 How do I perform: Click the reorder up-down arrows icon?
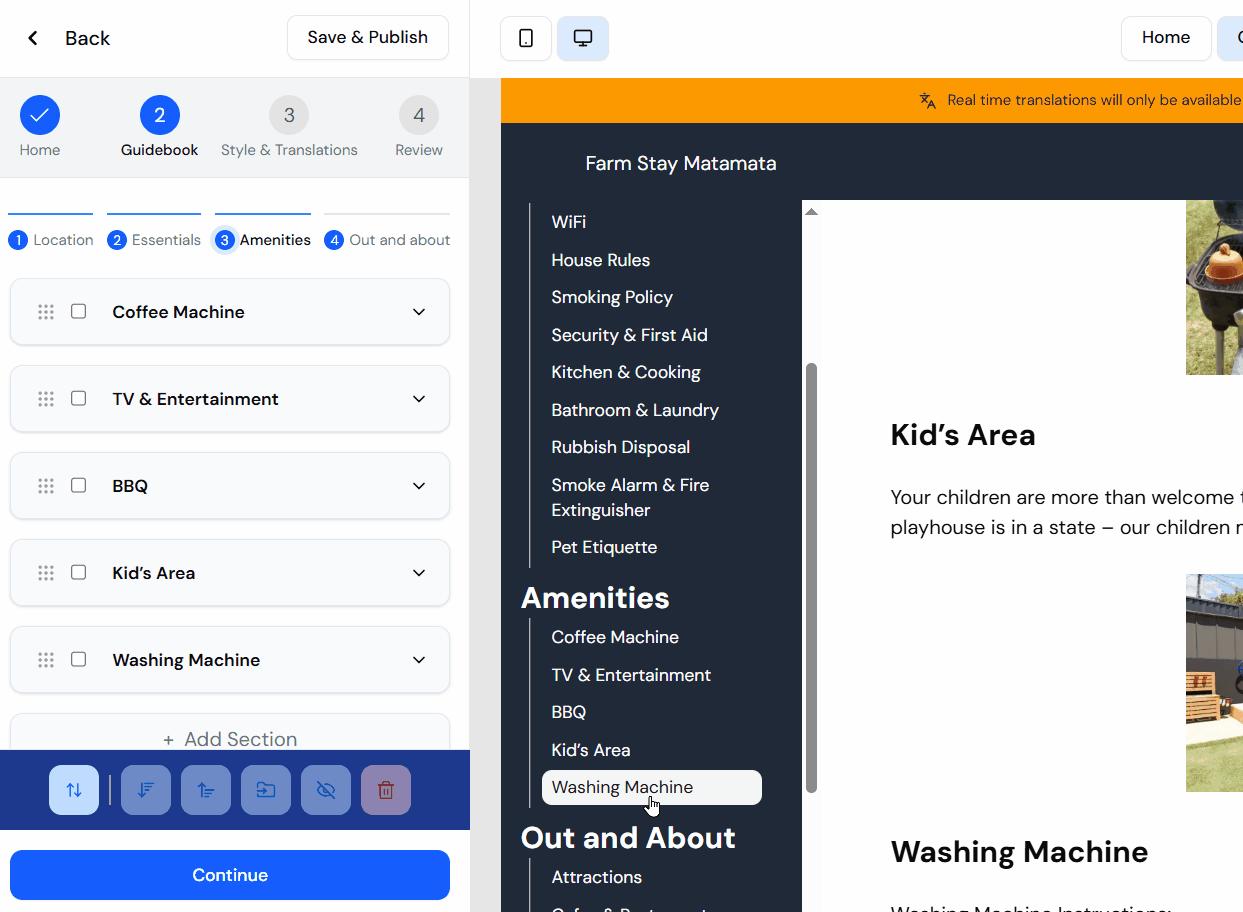click(73, 790)
